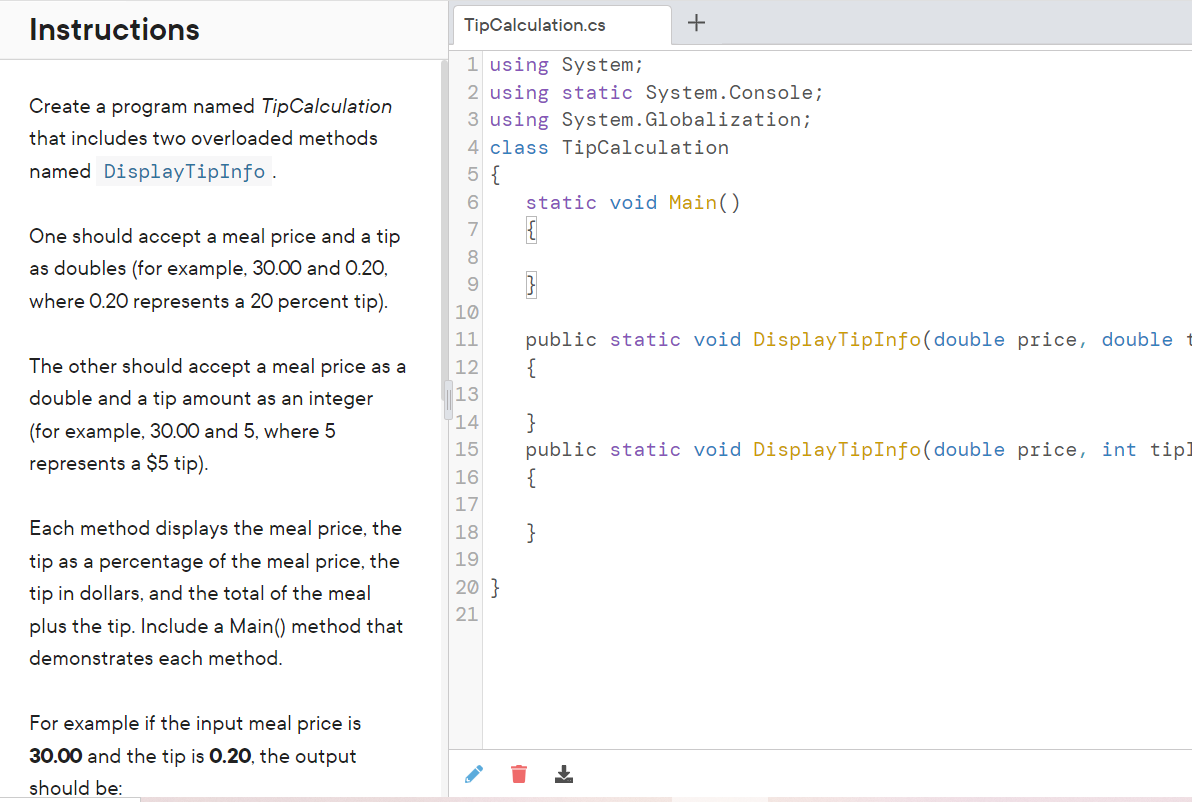Screen dimensions: 1192x802
Task: Select the TipCalculation.cs tab
Action: point(562,25)
